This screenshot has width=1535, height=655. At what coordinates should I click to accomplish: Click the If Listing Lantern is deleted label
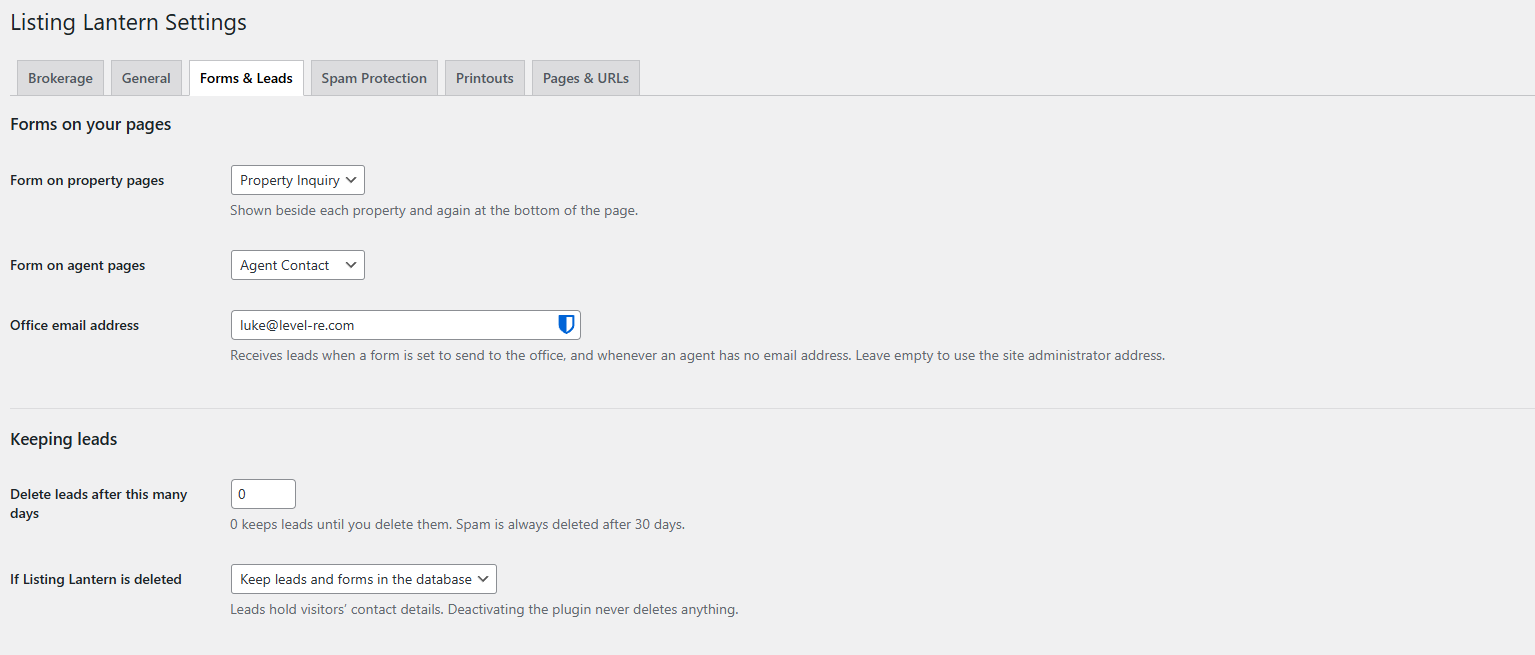(96, 579)
